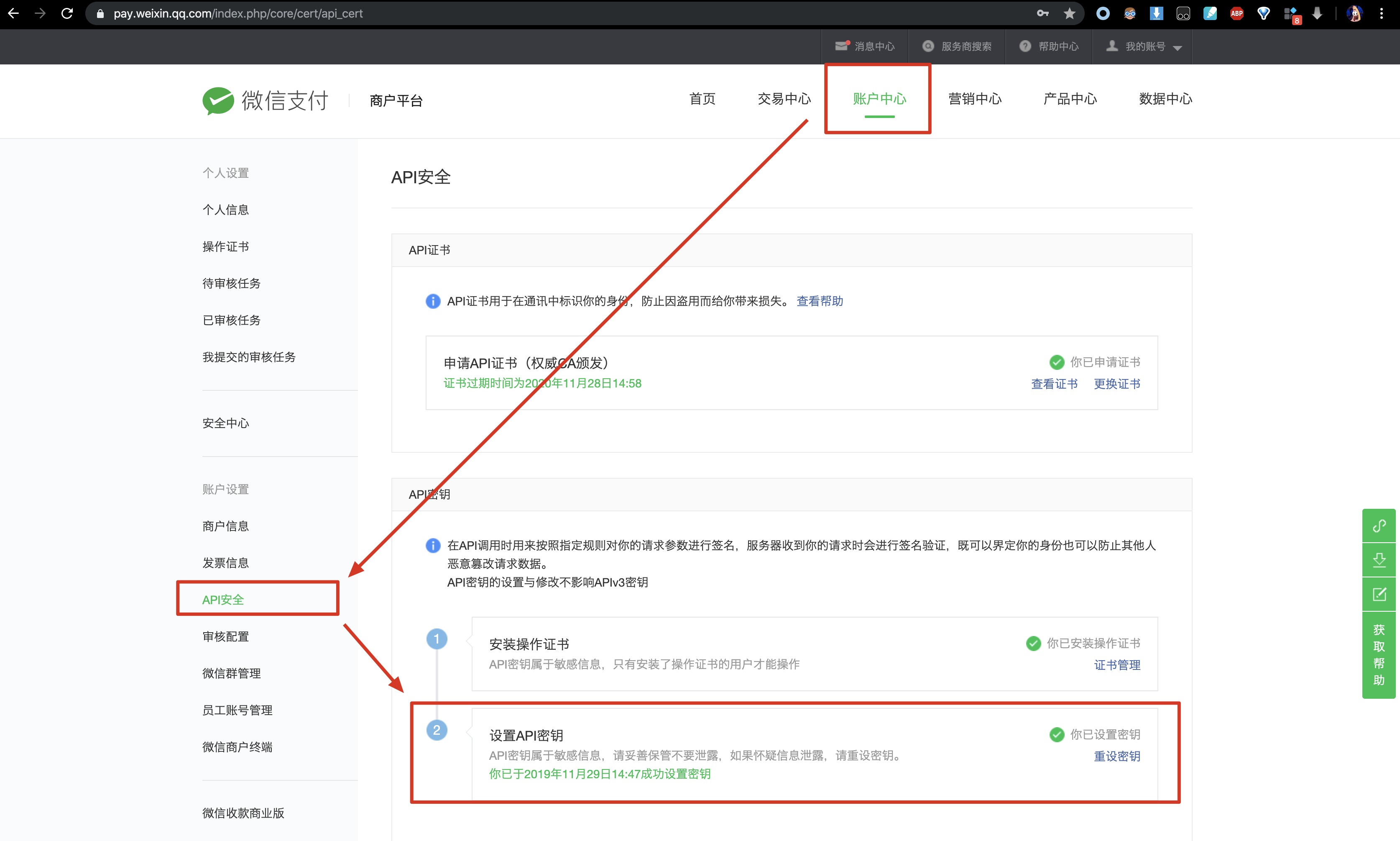
Task: Click the link icon in floating sidebar
Action: pos(1379,526)
